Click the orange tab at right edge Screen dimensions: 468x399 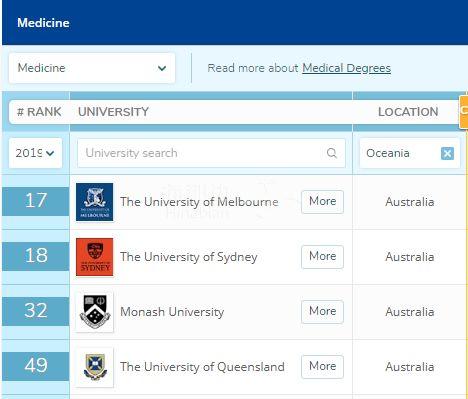[x=464, y=112]
